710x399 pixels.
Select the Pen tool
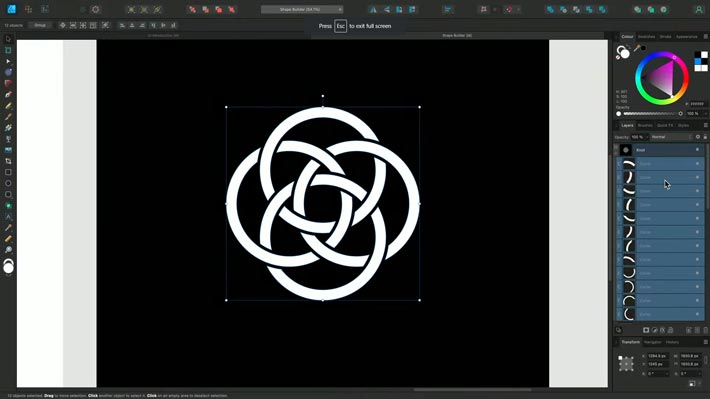pos(8,95)
